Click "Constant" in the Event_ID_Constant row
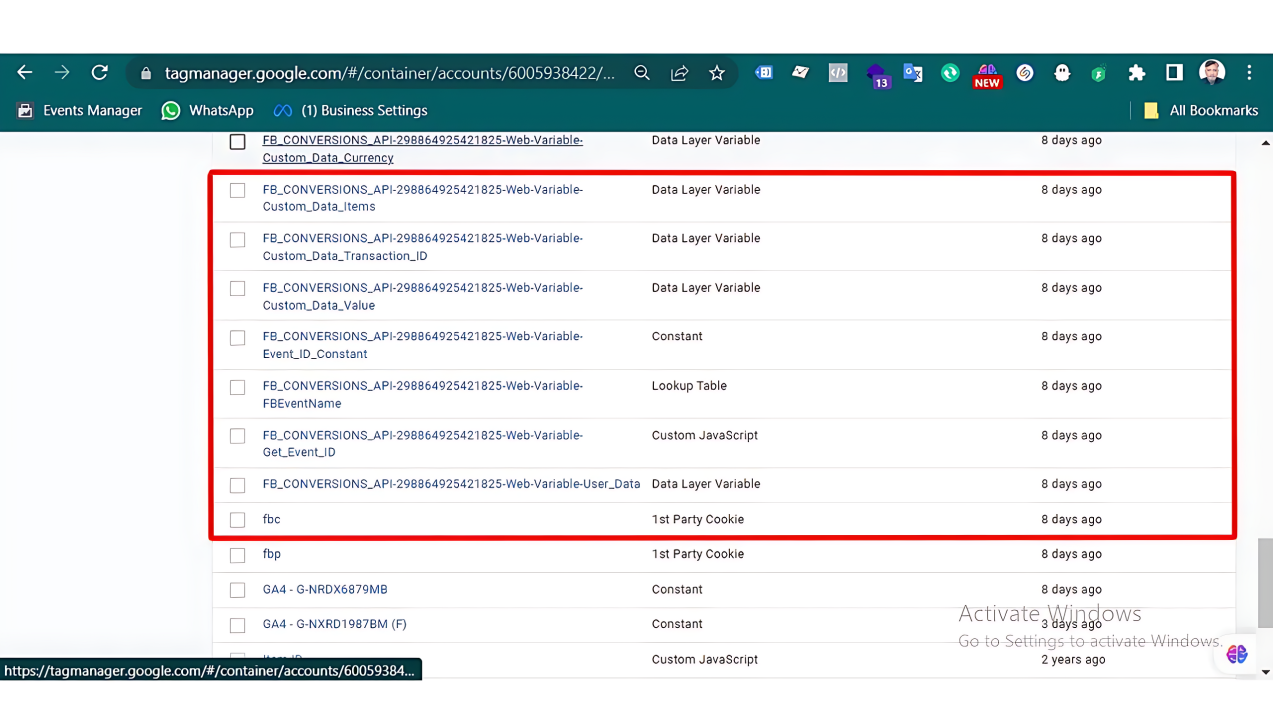The height and width of the screenshot is (716, 1273). click(x=677, y=336)
